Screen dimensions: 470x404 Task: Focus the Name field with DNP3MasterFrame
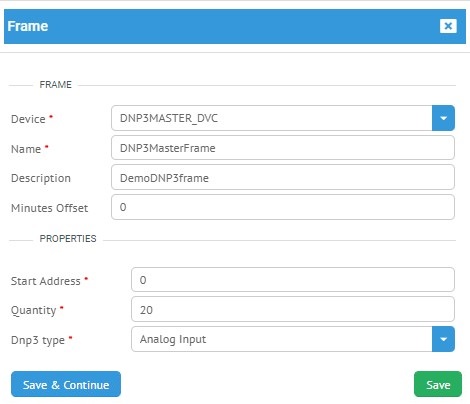click(283, 148)
